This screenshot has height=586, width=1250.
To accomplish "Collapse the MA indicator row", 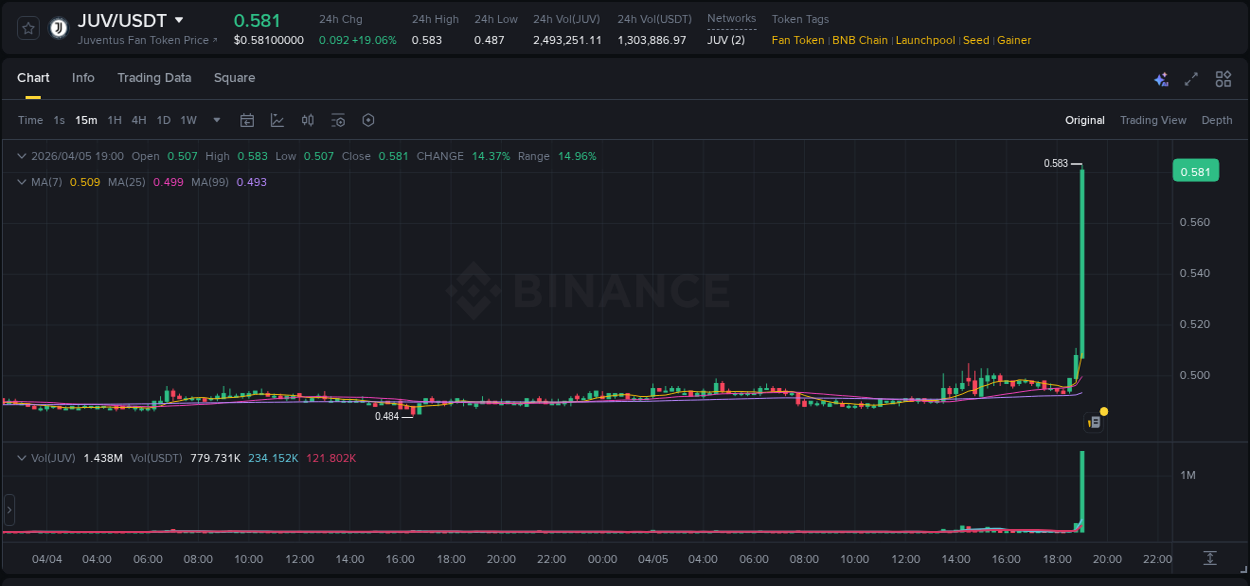I will (21, 182).
